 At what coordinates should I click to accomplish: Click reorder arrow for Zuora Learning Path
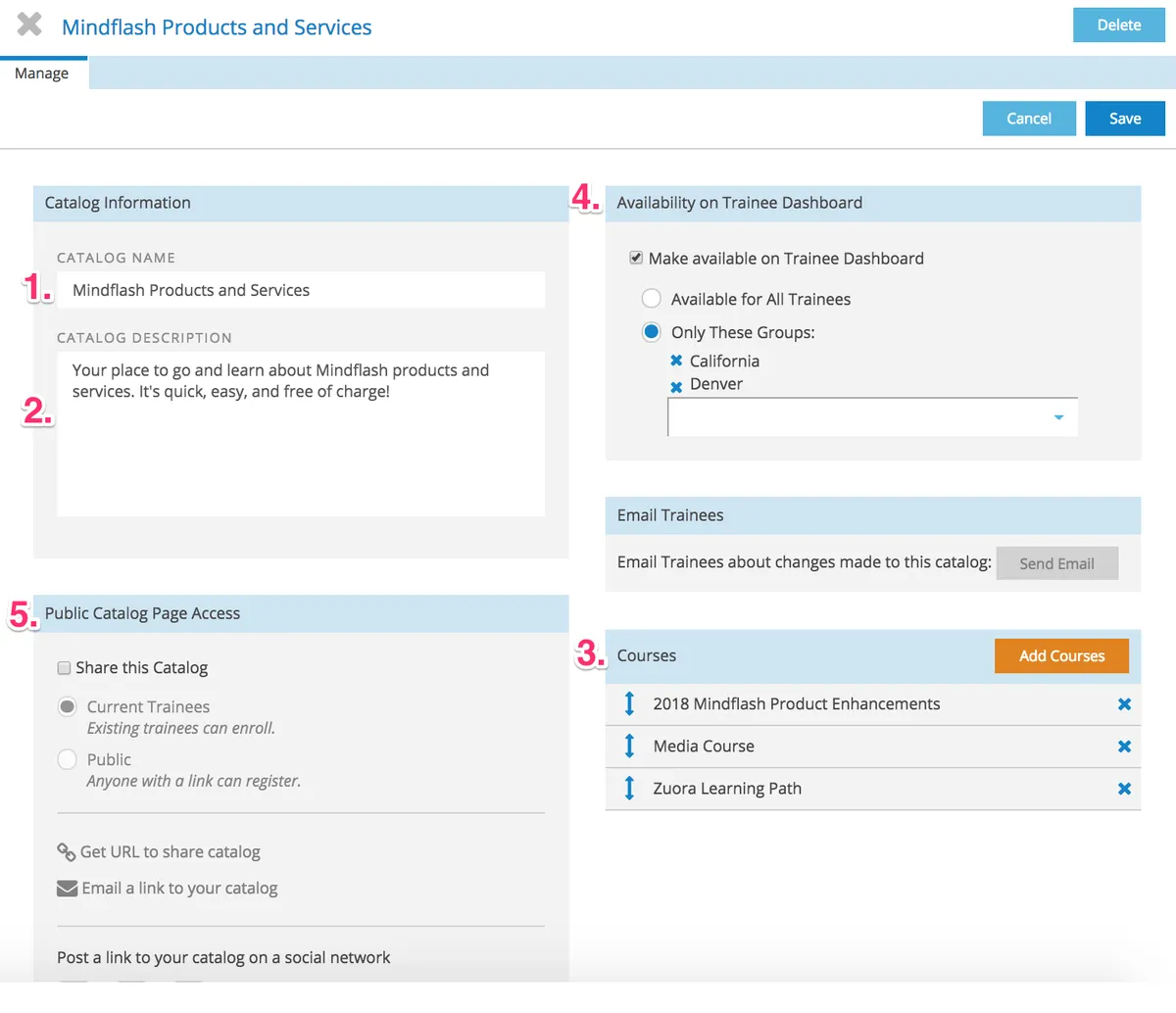tap(629, 789)
